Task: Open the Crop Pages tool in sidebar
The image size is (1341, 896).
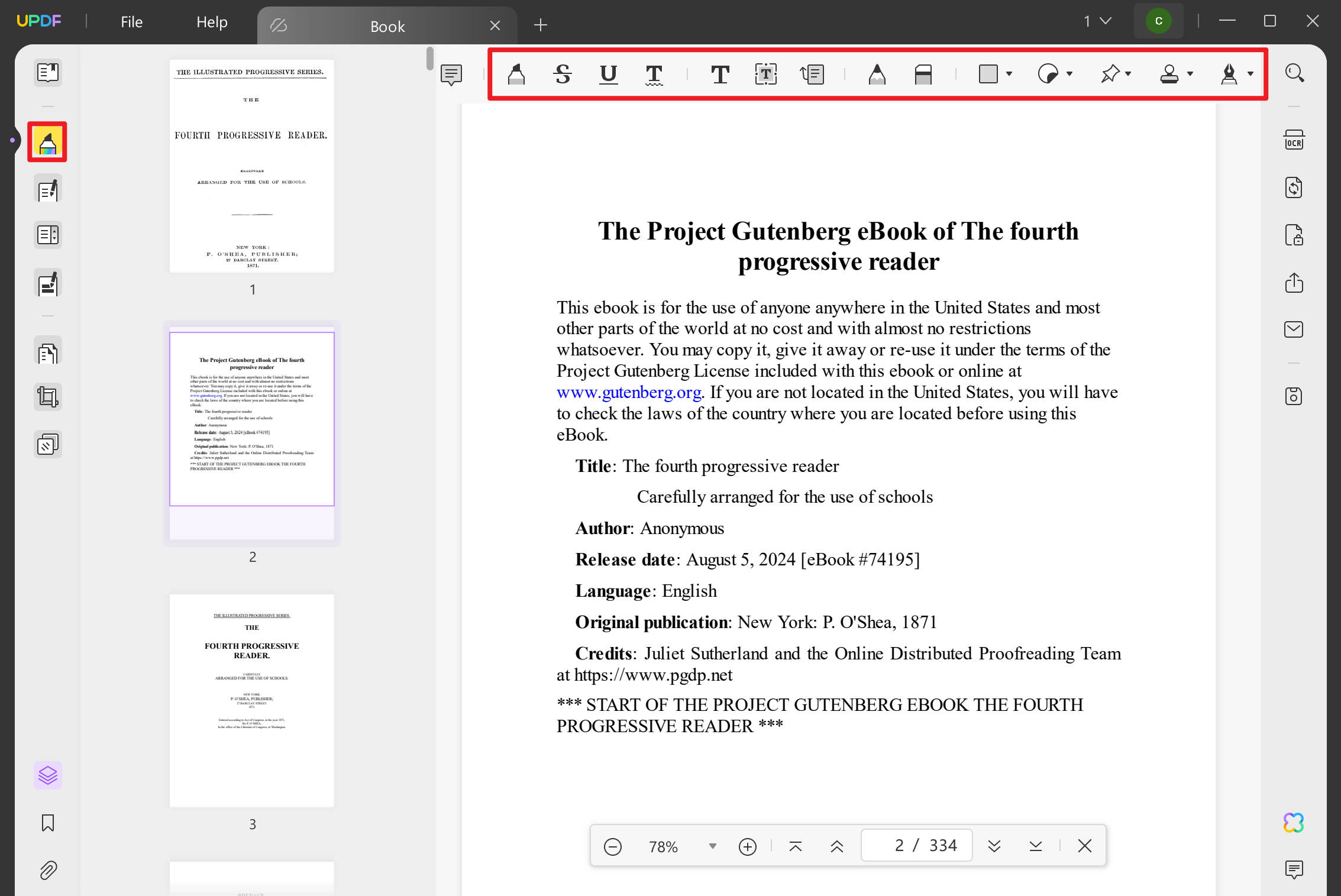Action: pyautogui.click(x=48, y=397)
